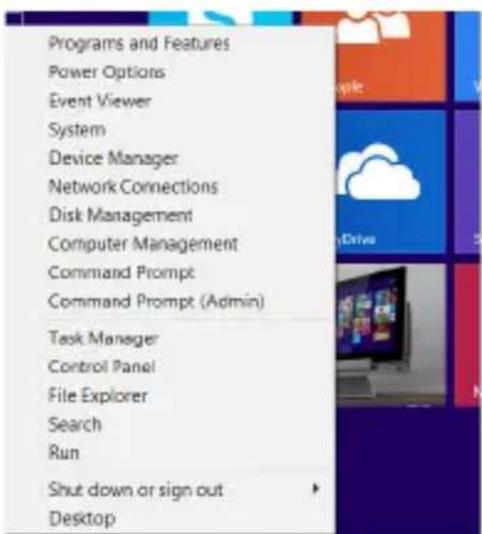
Task: Expand the Shut down or sign out submenu arrow
Action: click(x=315, y=489)
